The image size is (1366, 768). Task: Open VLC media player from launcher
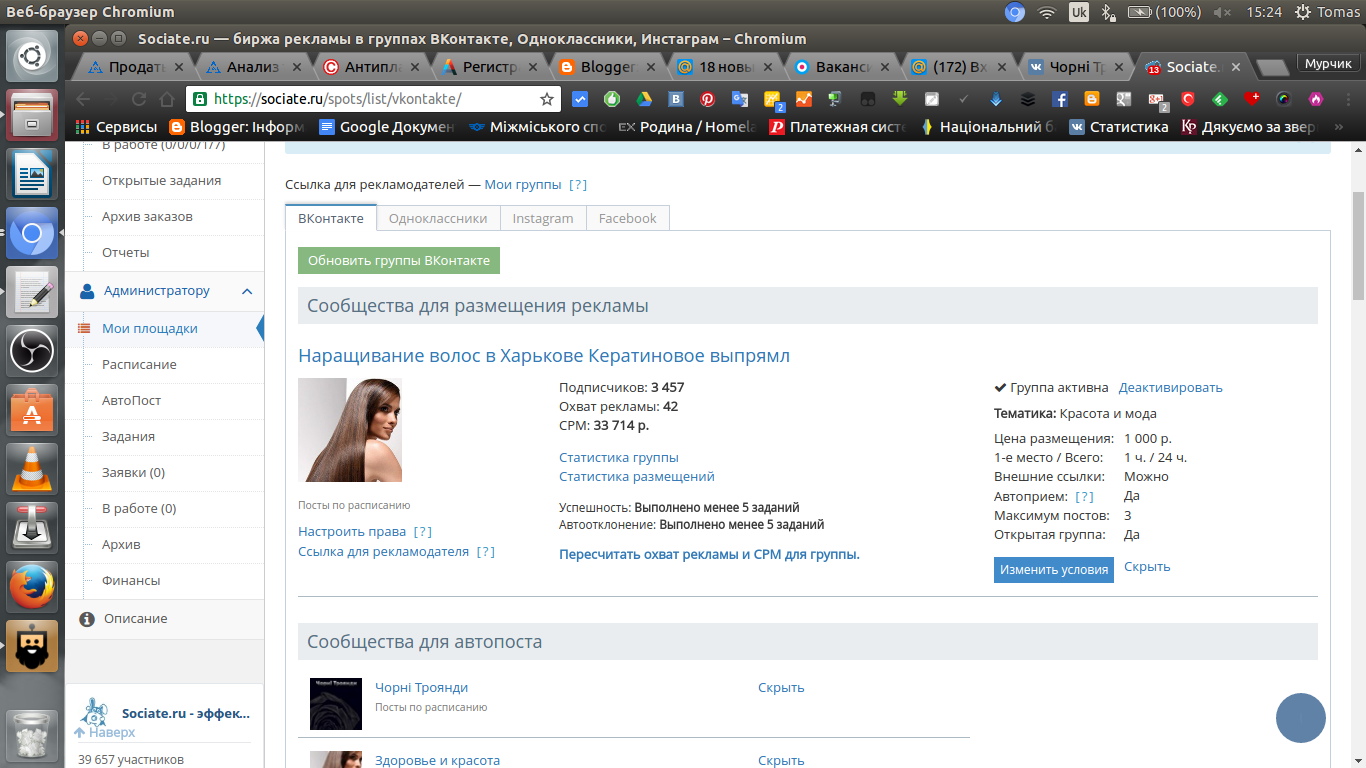coord(33,469)
